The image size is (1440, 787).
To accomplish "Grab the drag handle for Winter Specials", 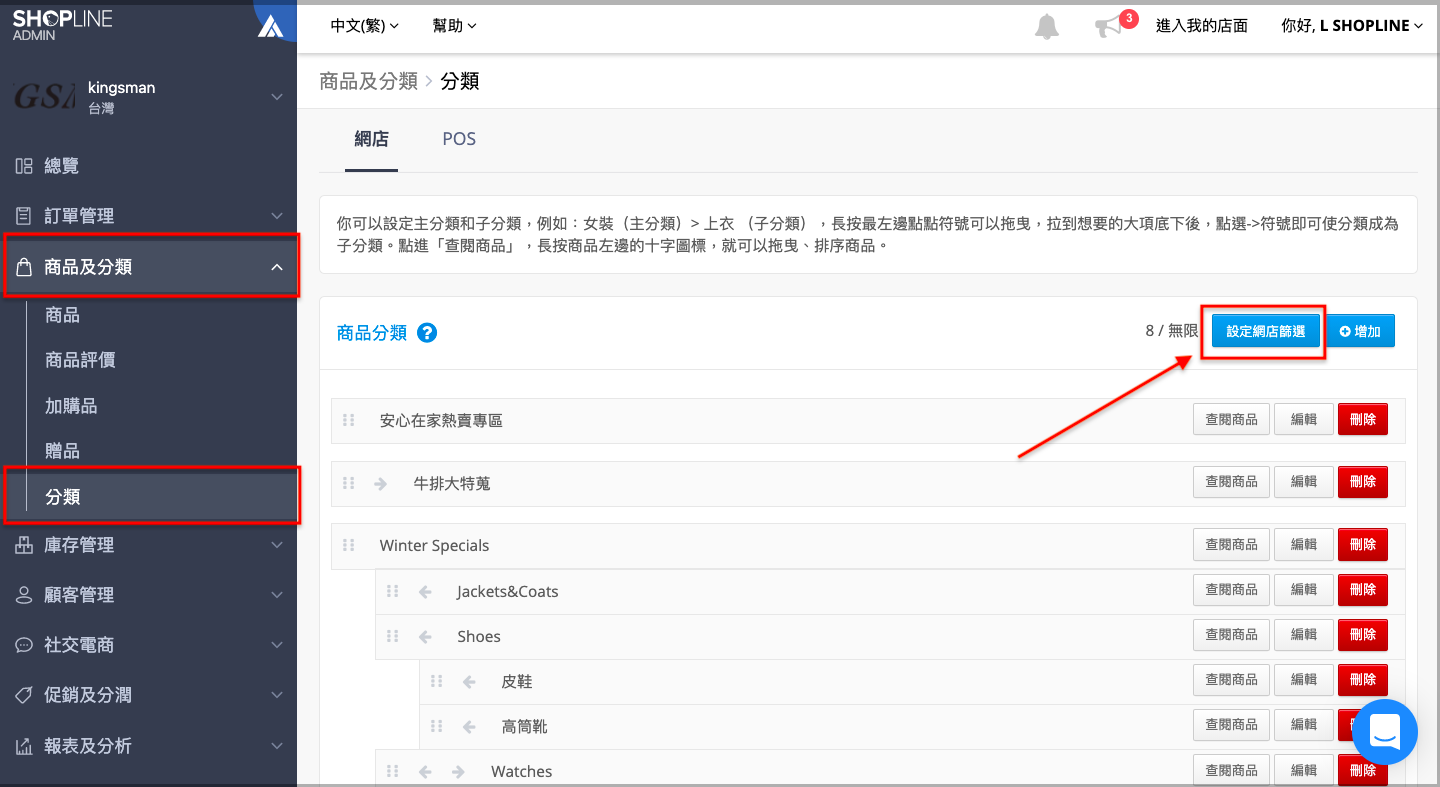I will point(349,545).
